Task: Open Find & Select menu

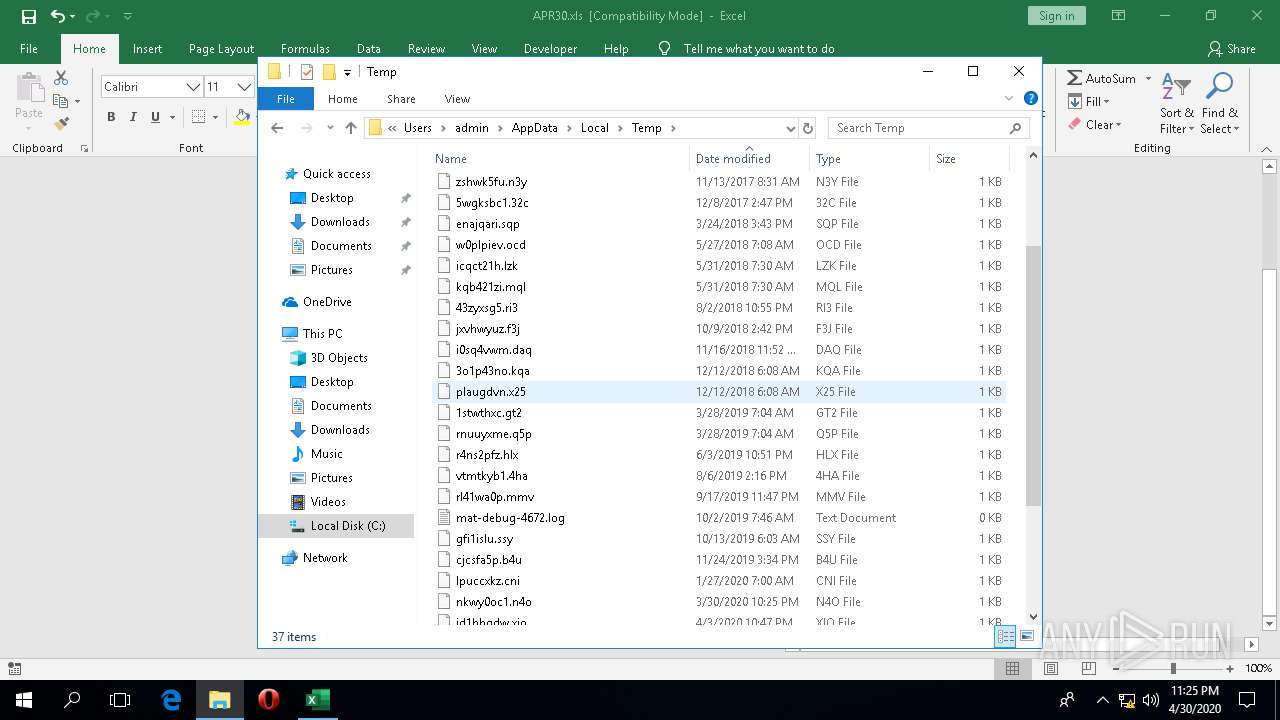Action: click(1220, 103)
